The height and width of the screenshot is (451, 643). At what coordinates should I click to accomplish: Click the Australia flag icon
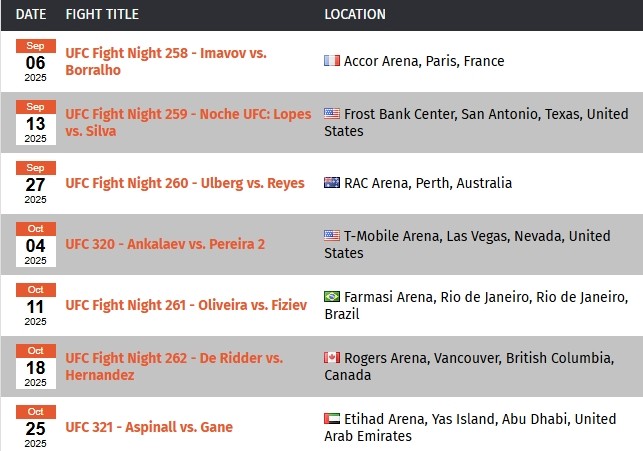(332, 182)
